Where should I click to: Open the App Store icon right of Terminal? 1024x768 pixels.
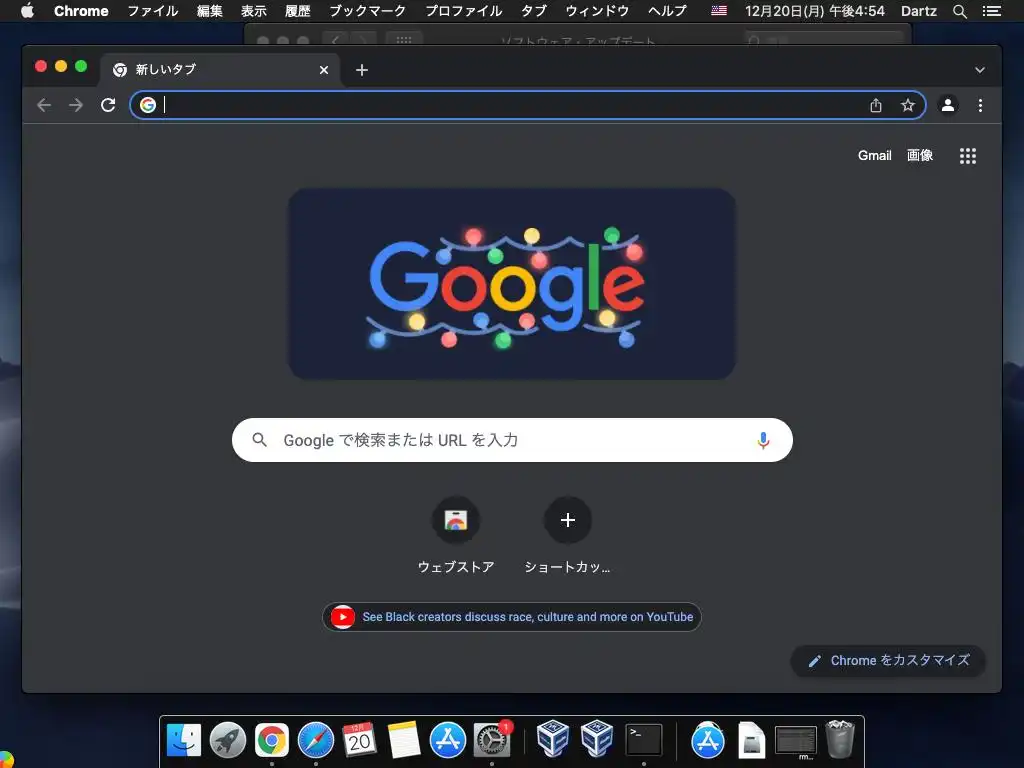coord(708,741)
